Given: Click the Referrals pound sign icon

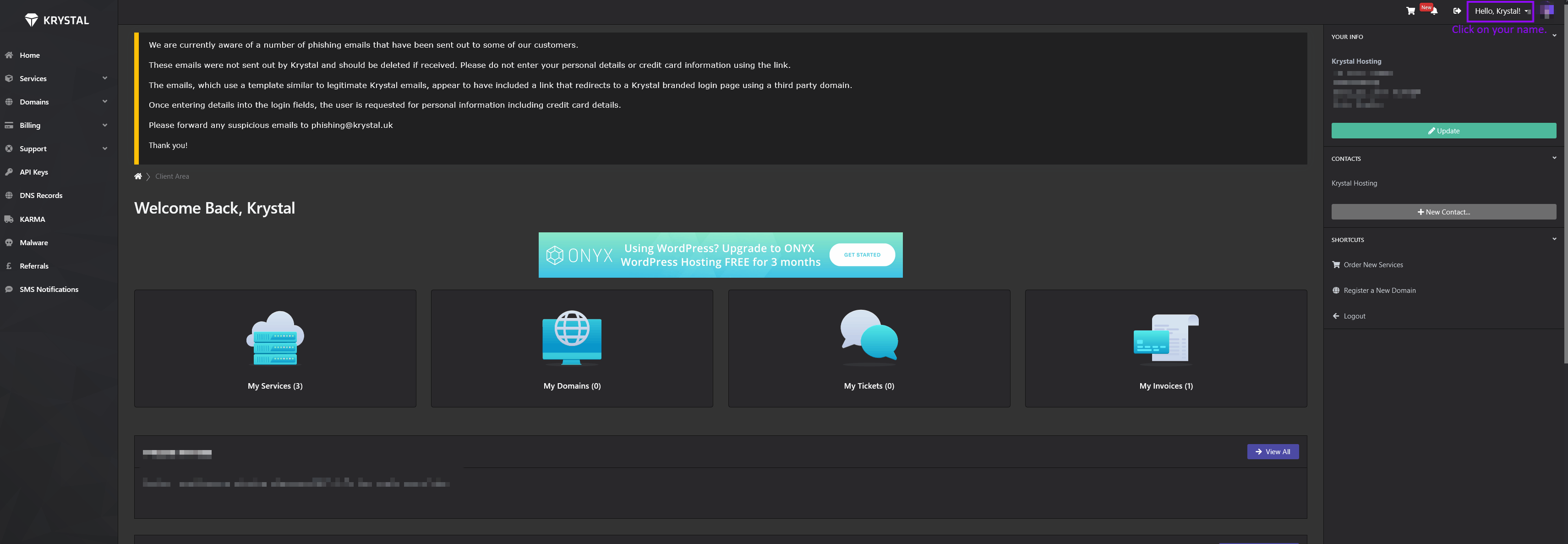Looking at the screenshot, I should [9, 266].
